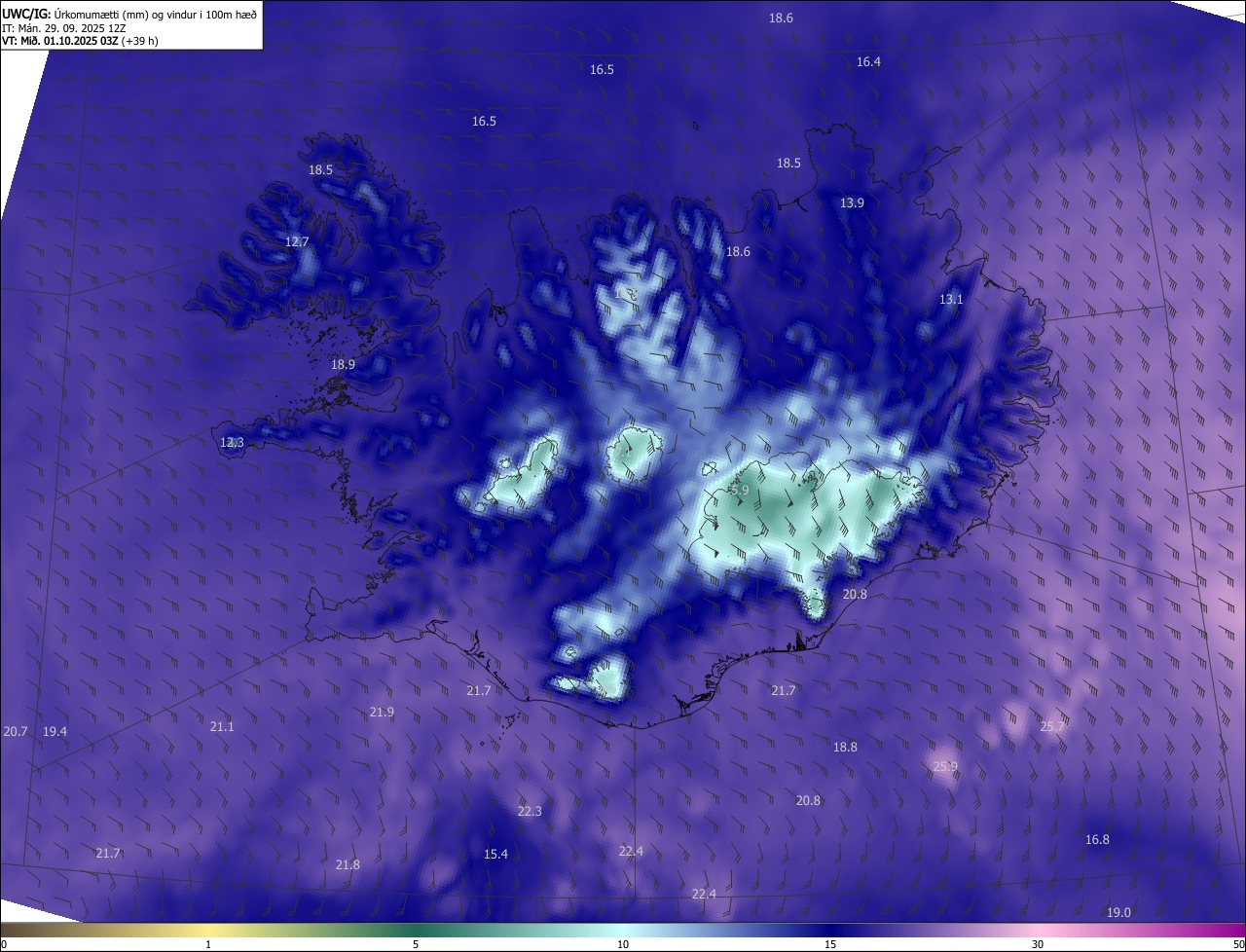Click the 12.7 value in the Westfjords
This screenshot has height=952, width=1246.
297,241
